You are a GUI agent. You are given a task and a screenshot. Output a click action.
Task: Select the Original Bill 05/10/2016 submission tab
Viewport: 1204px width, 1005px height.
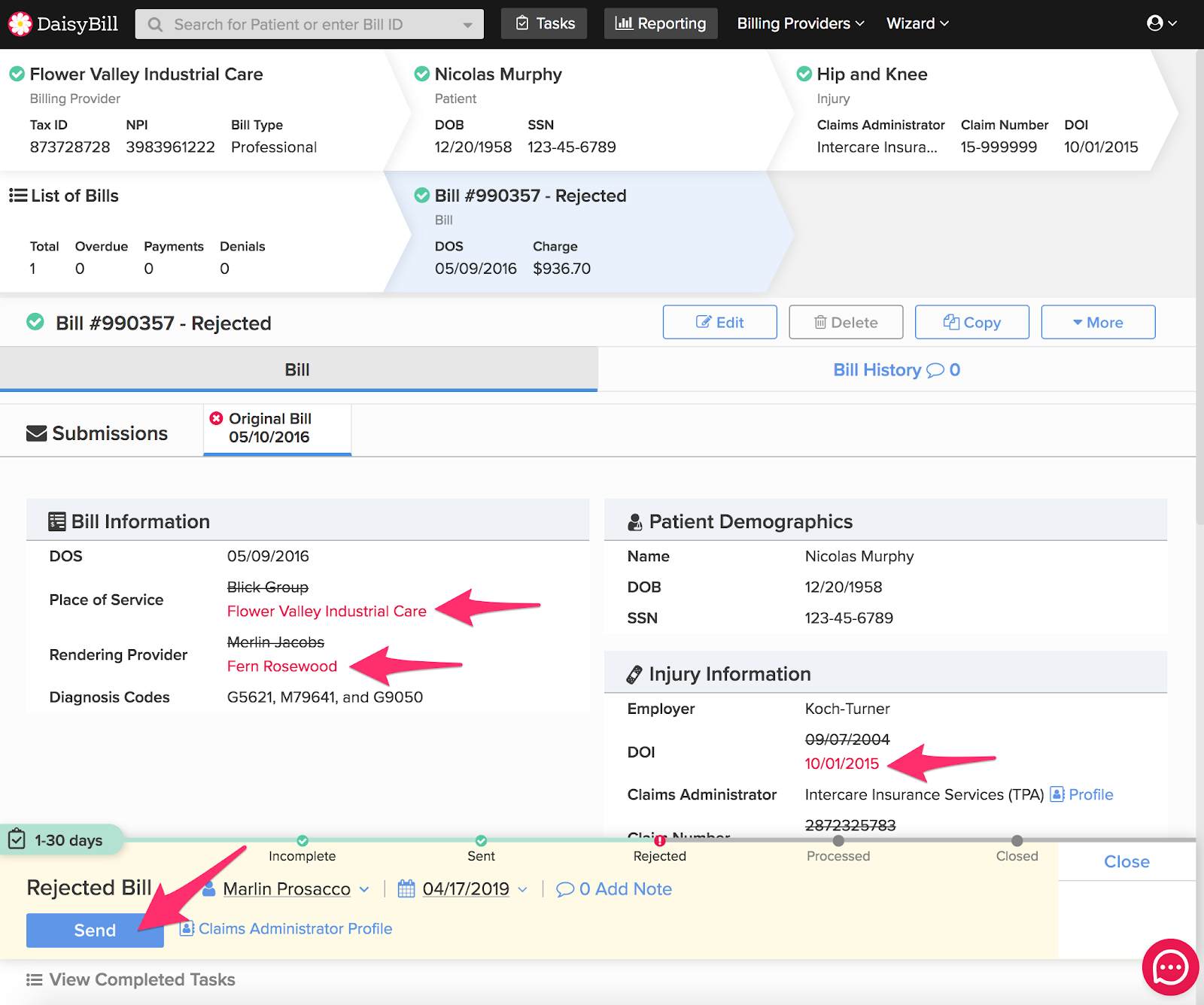point(277,429)
